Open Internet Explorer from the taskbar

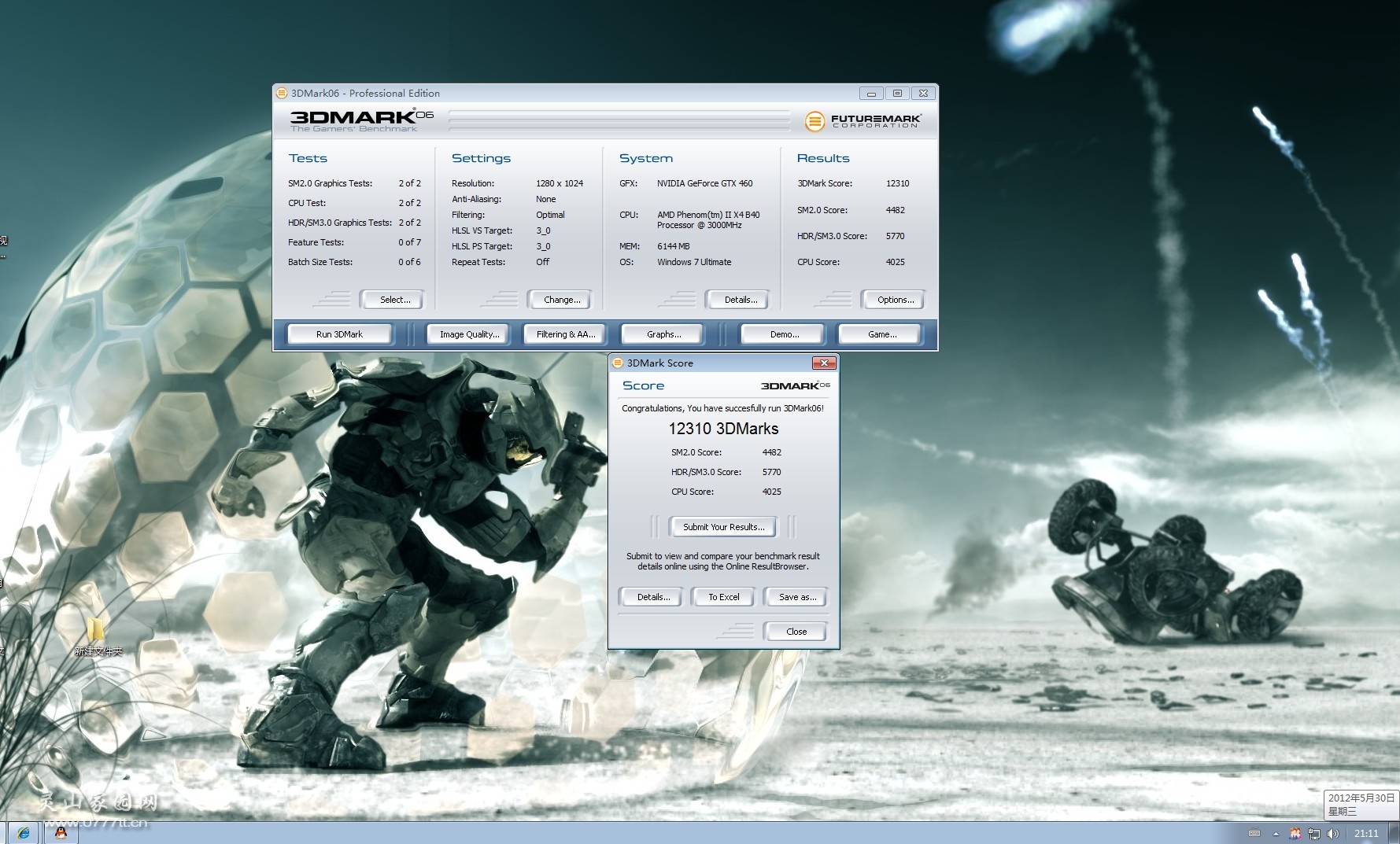click(x=23, y=833)
